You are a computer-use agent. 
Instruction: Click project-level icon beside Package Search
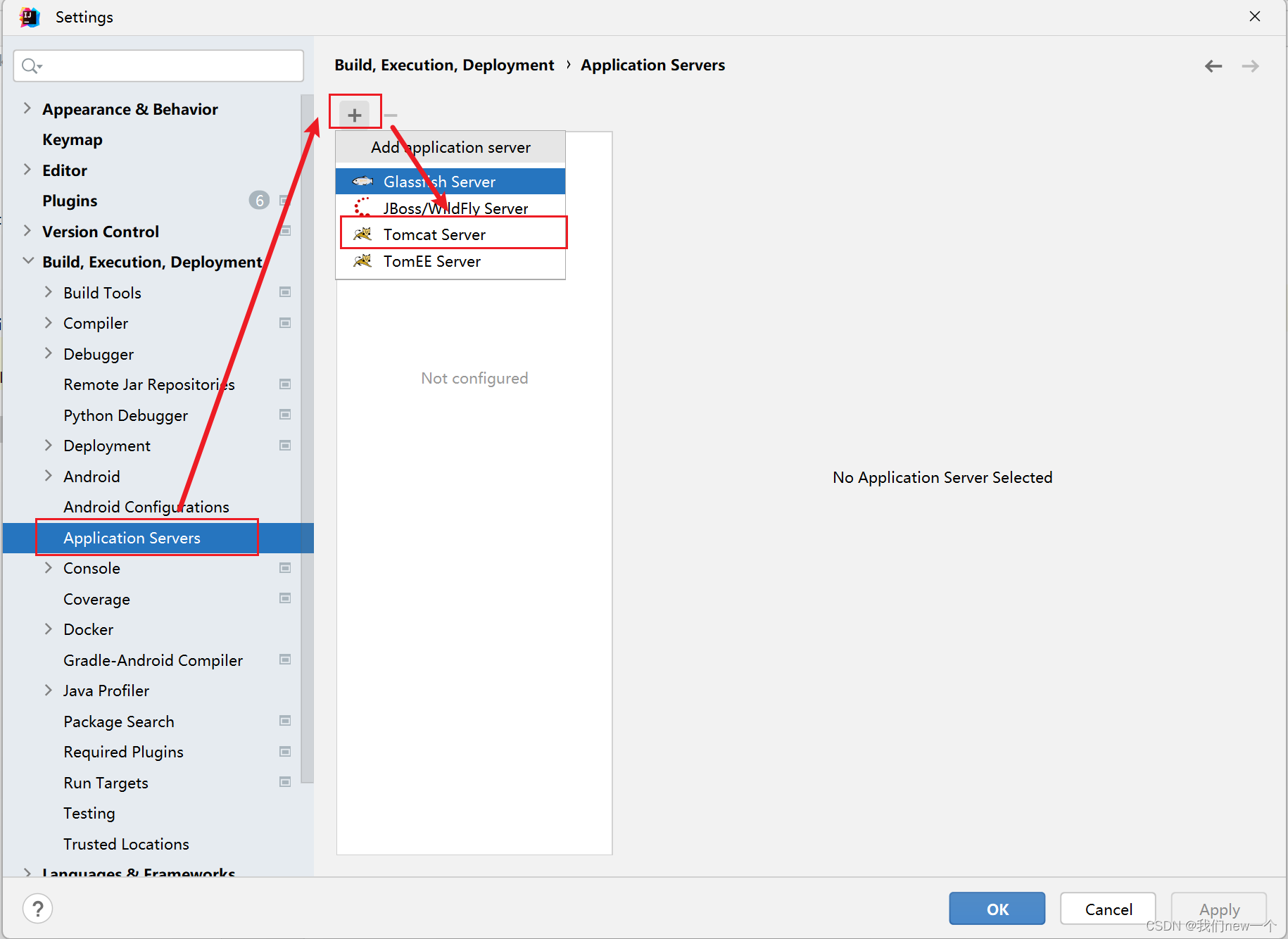[285, 721]
